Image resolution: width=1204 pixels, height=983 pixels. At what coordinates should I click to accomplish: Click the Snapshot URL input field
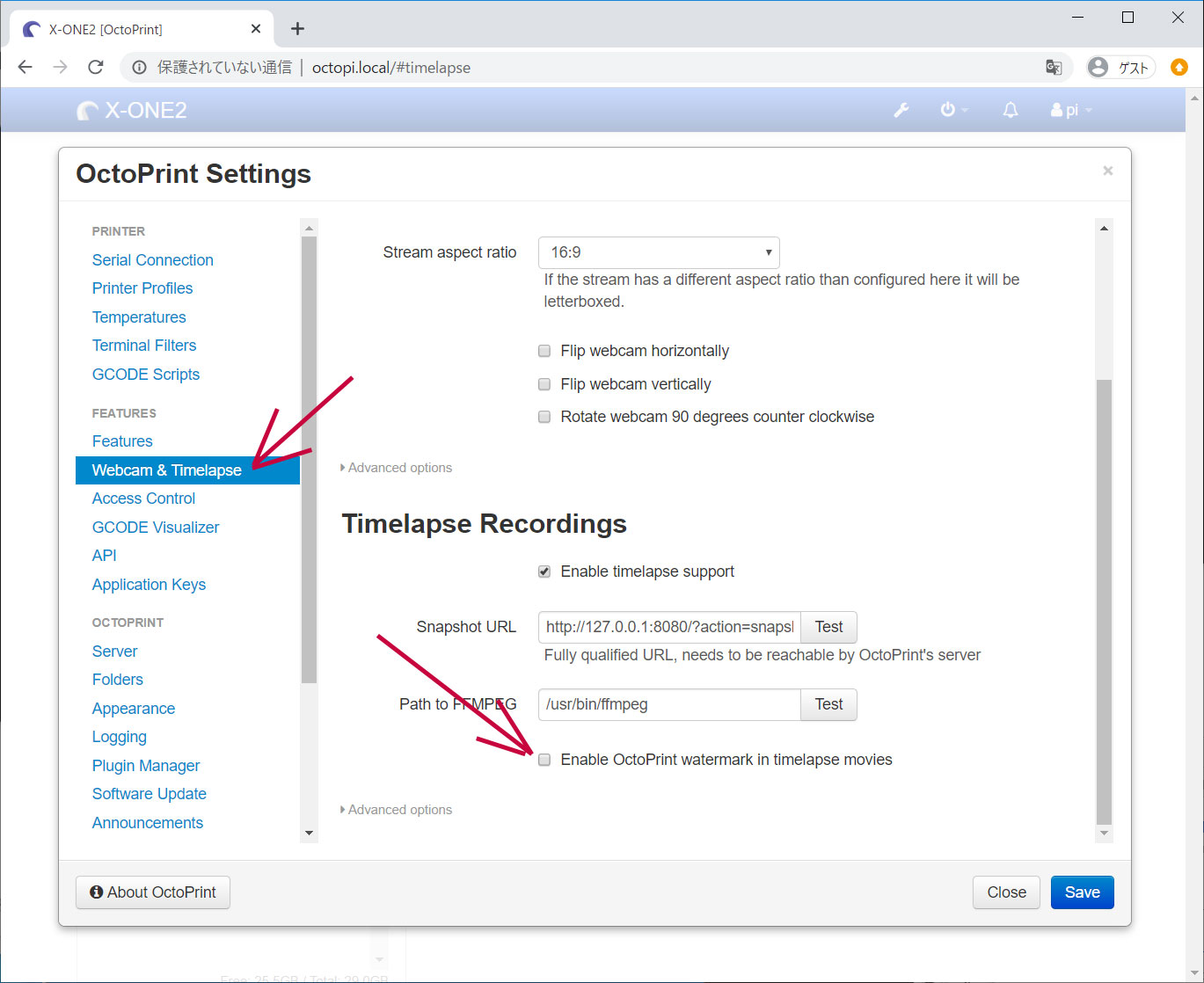669,627
